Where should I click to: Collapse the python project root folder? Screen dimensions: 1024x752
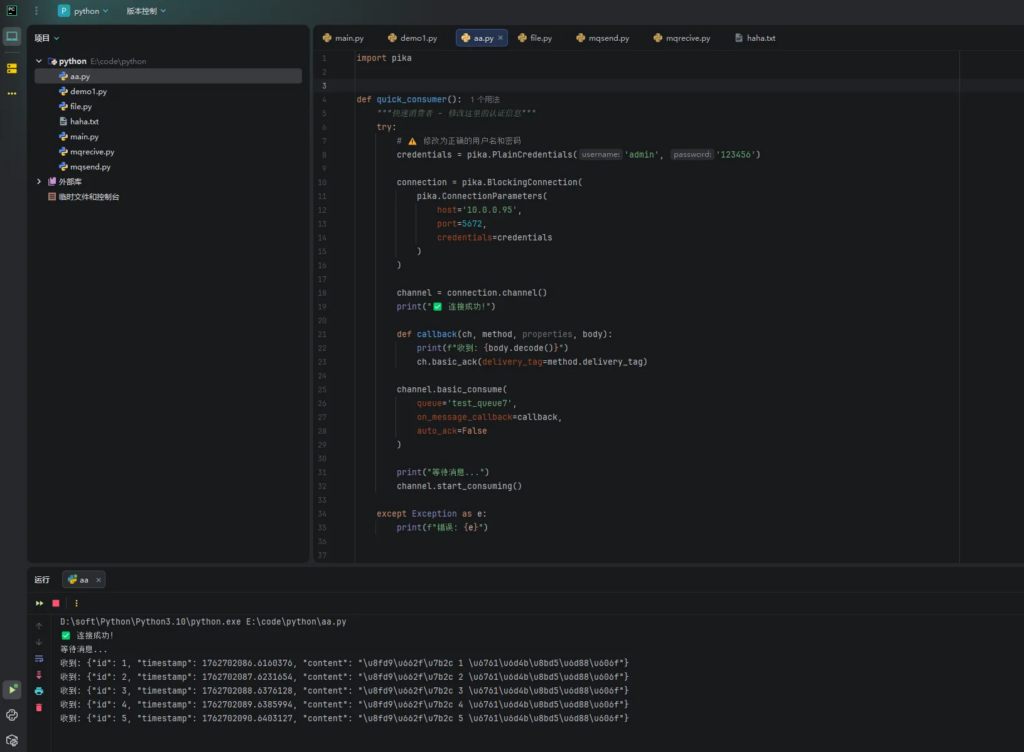[39, 61]
